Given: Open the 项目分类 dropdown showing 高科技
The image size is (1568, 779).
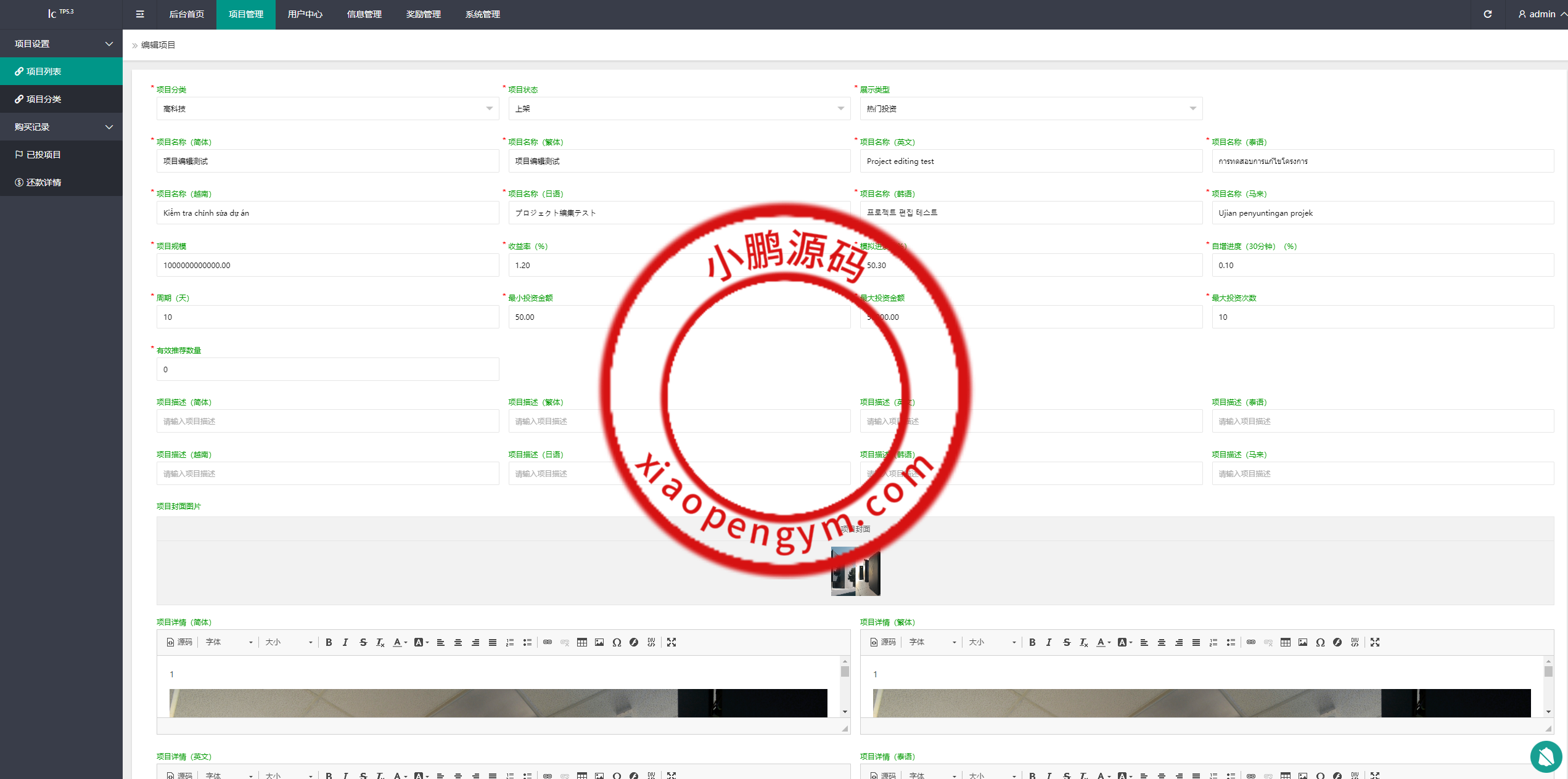Looking at the screenshot, I should point(327,108).
